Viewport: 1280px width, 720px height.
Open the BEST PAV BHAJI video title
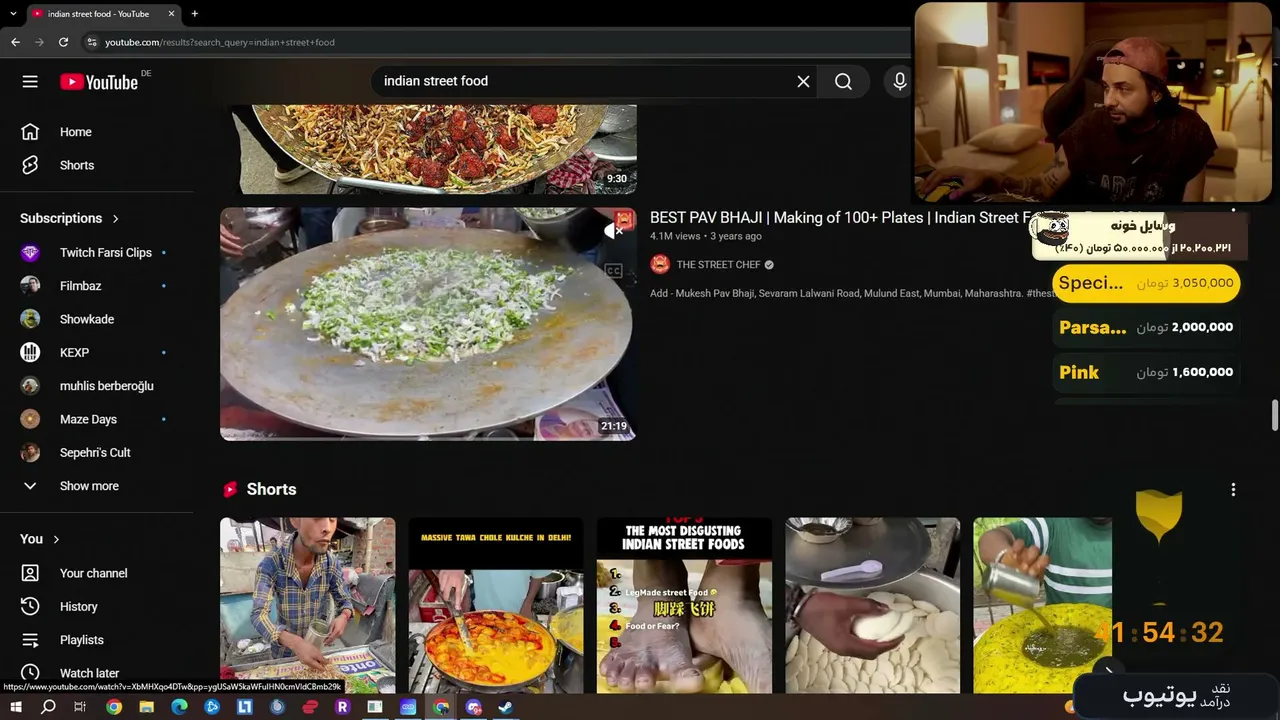tap(840, 218)
